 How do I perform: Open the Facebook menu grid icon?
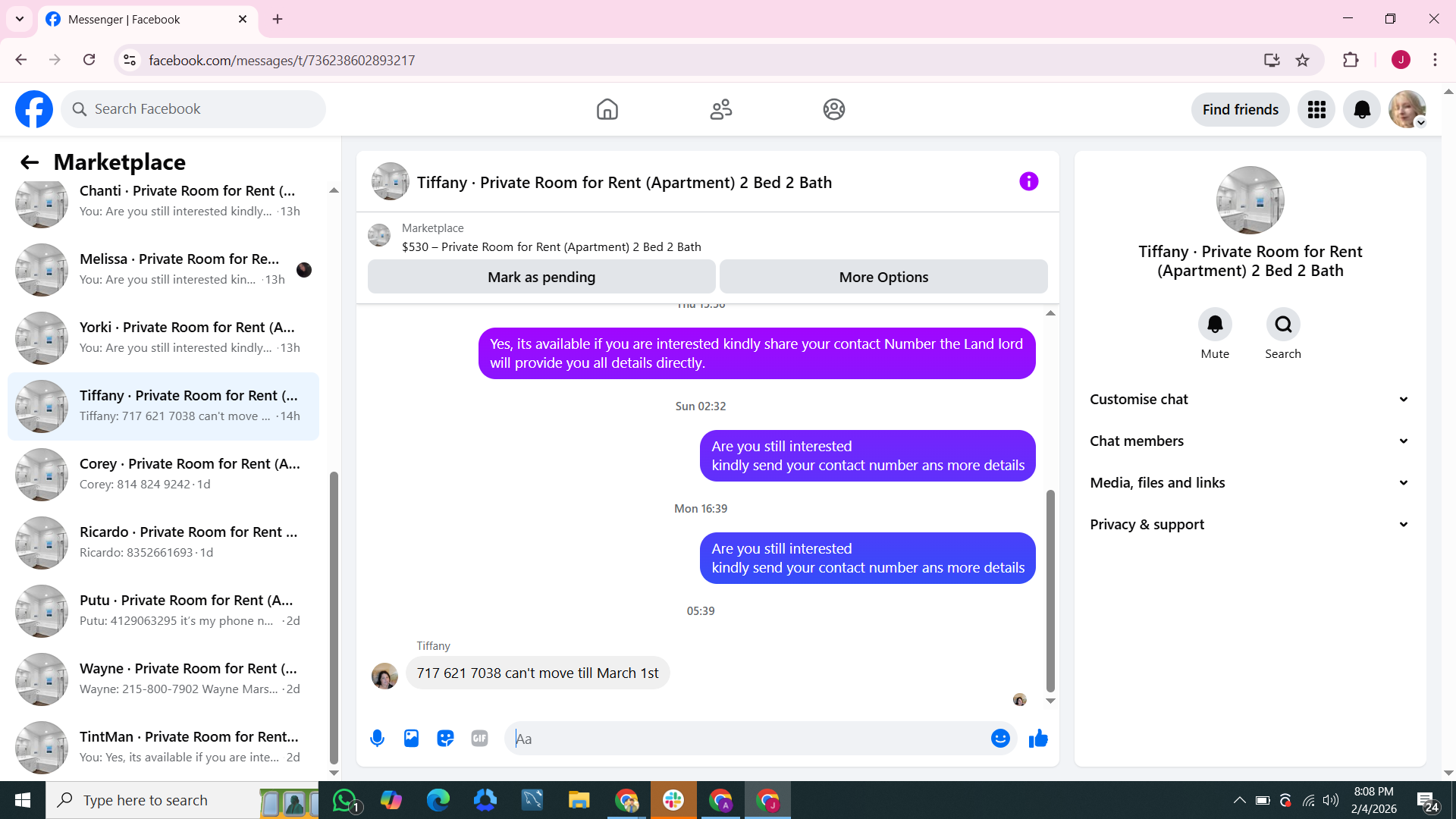pos(1316,109)
